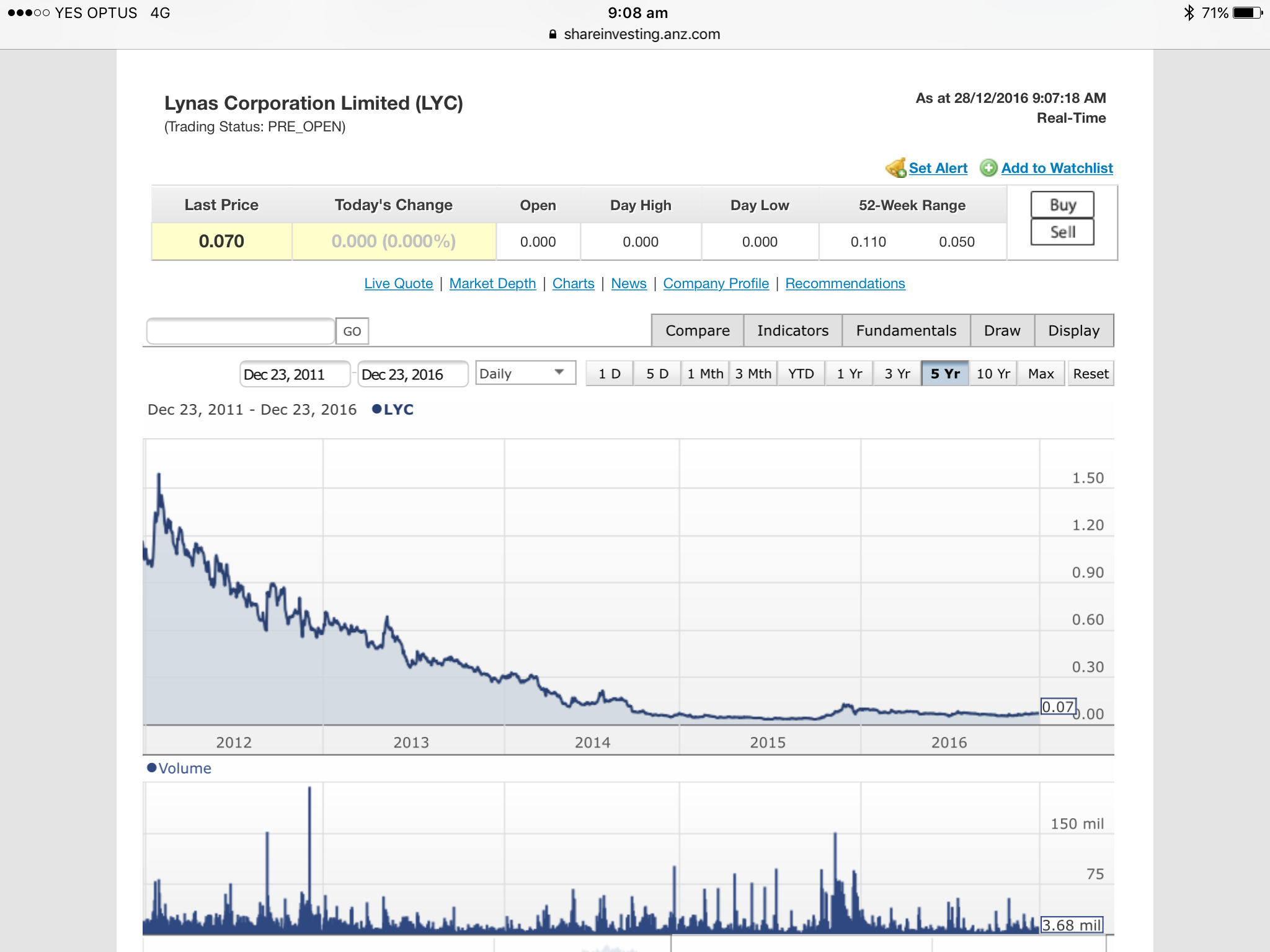Click the 2012 label on time axis
The height and width of the screenshot is (952, 1270).
point(234,742)
